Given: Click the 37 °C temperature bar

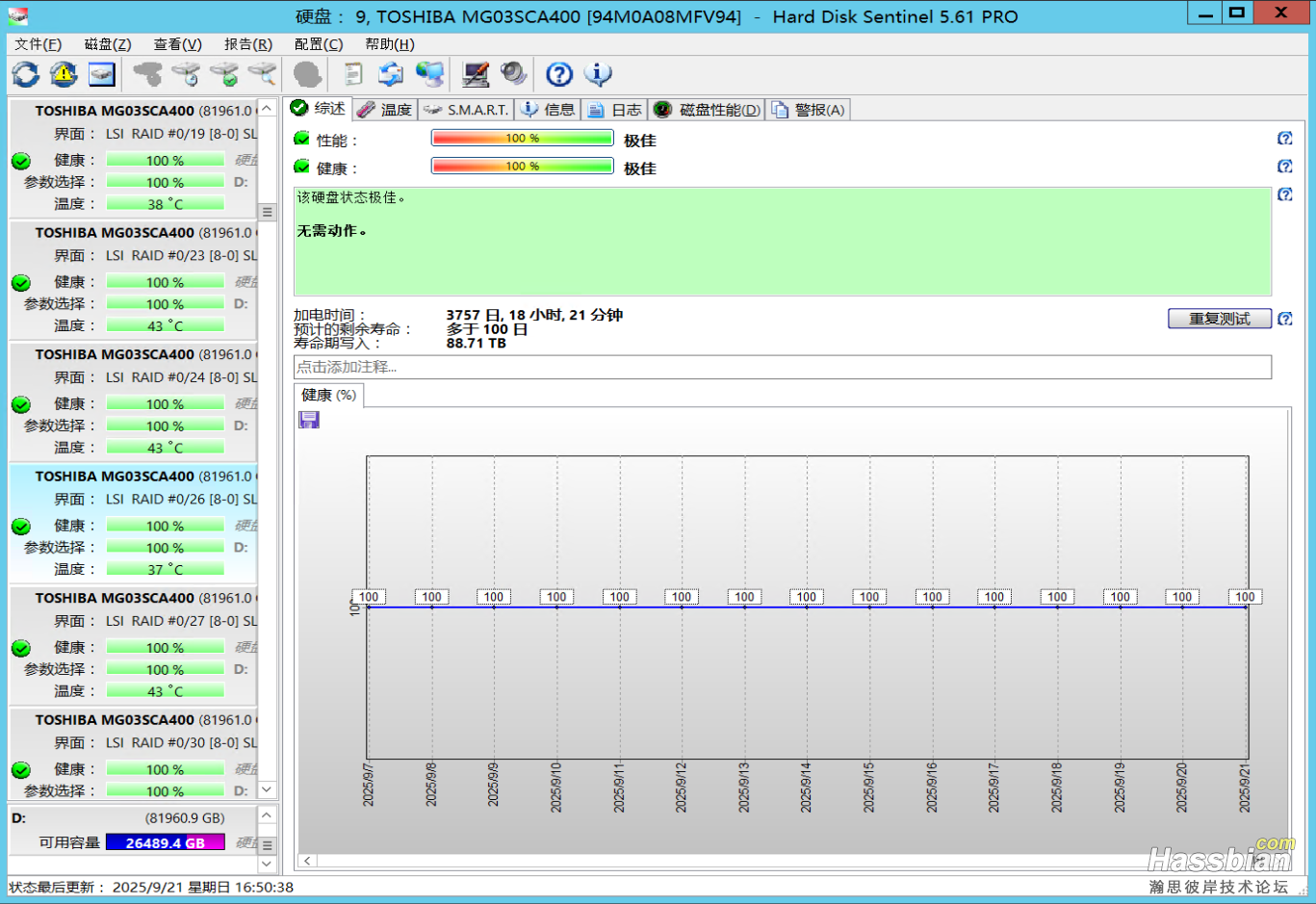Looking at the screenshot, I should click(166, 569).
